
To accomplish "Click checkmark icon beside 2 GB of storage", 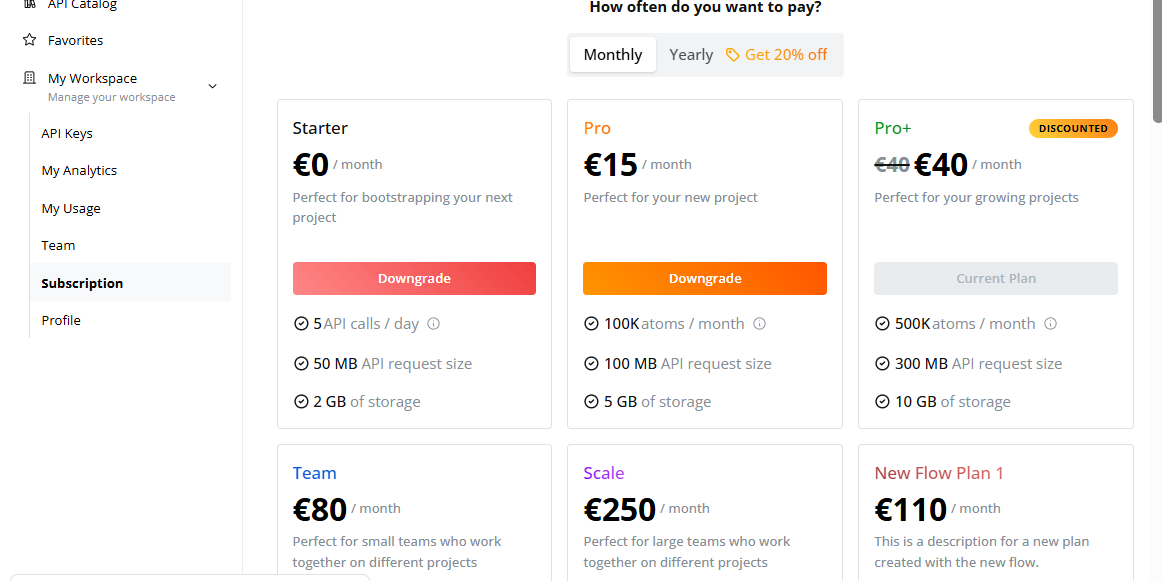I will coord(301,402).
